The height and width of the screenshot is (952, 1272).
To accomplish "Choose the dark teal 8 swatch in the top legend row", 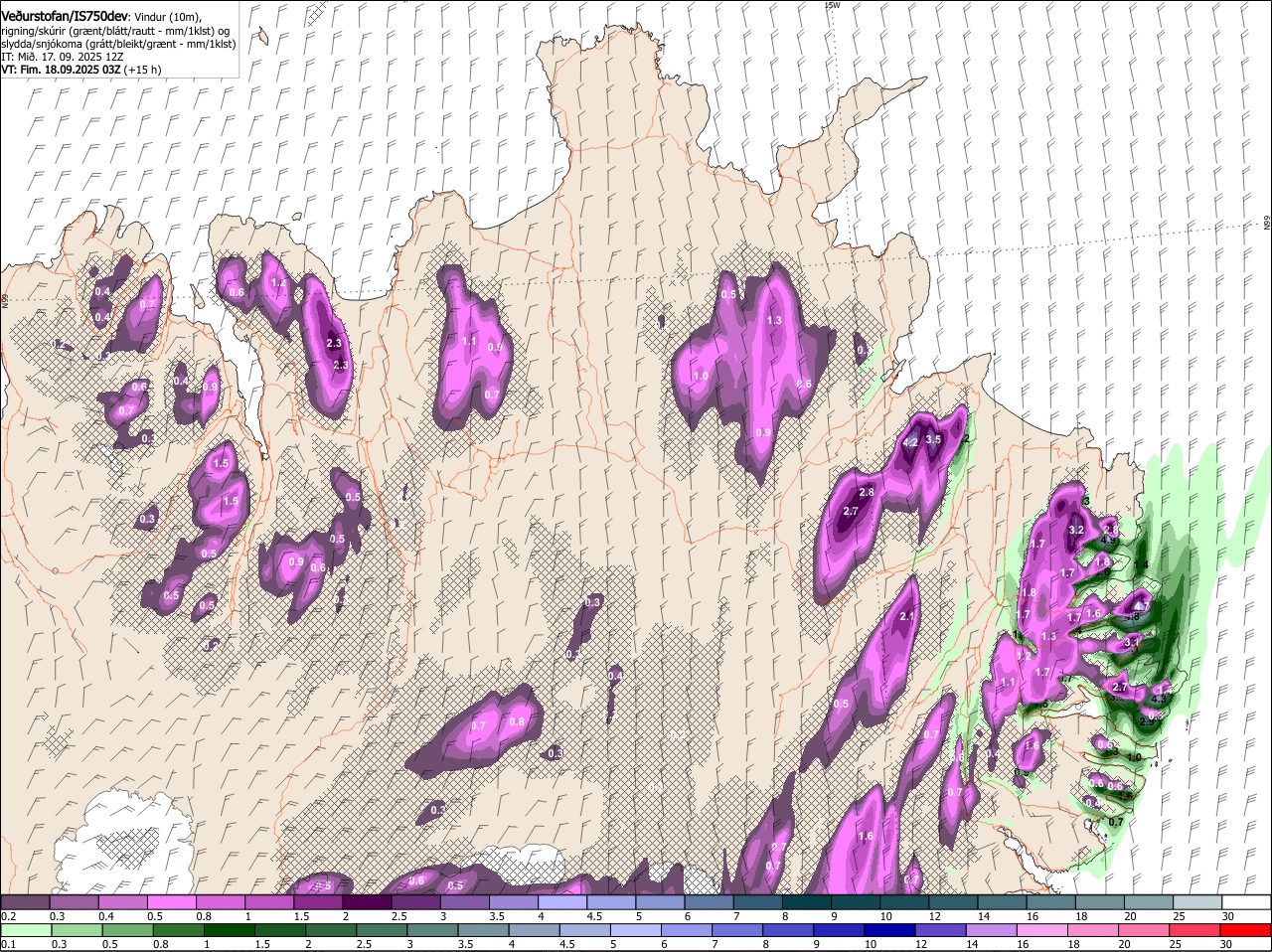I will point(808,902).
